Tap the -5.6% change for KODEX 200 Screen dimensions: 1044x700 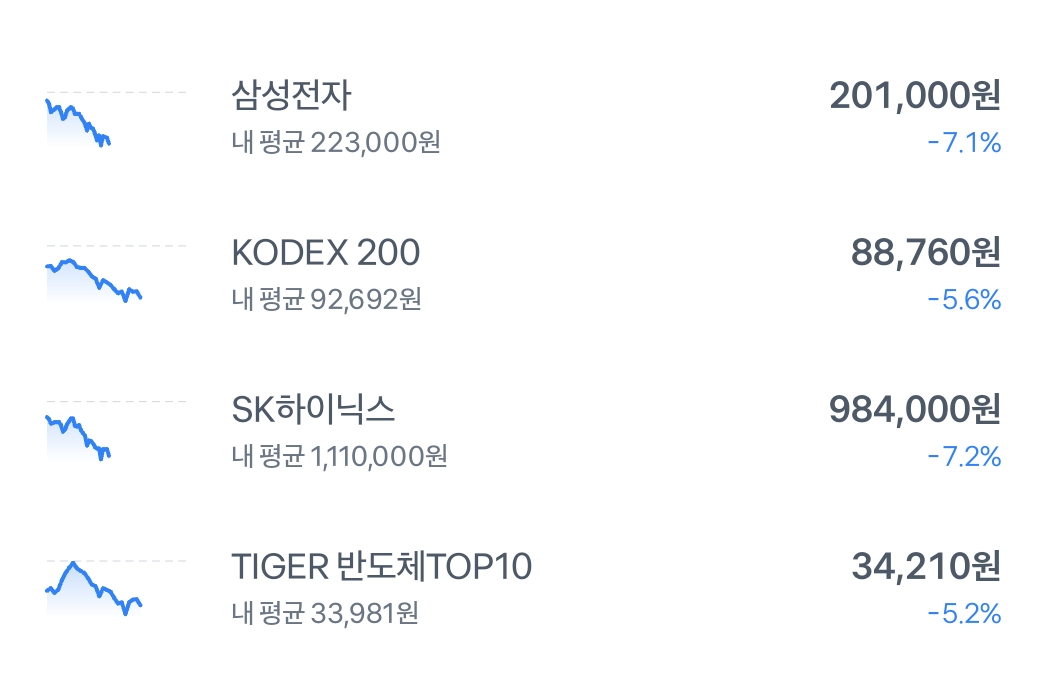964,300
